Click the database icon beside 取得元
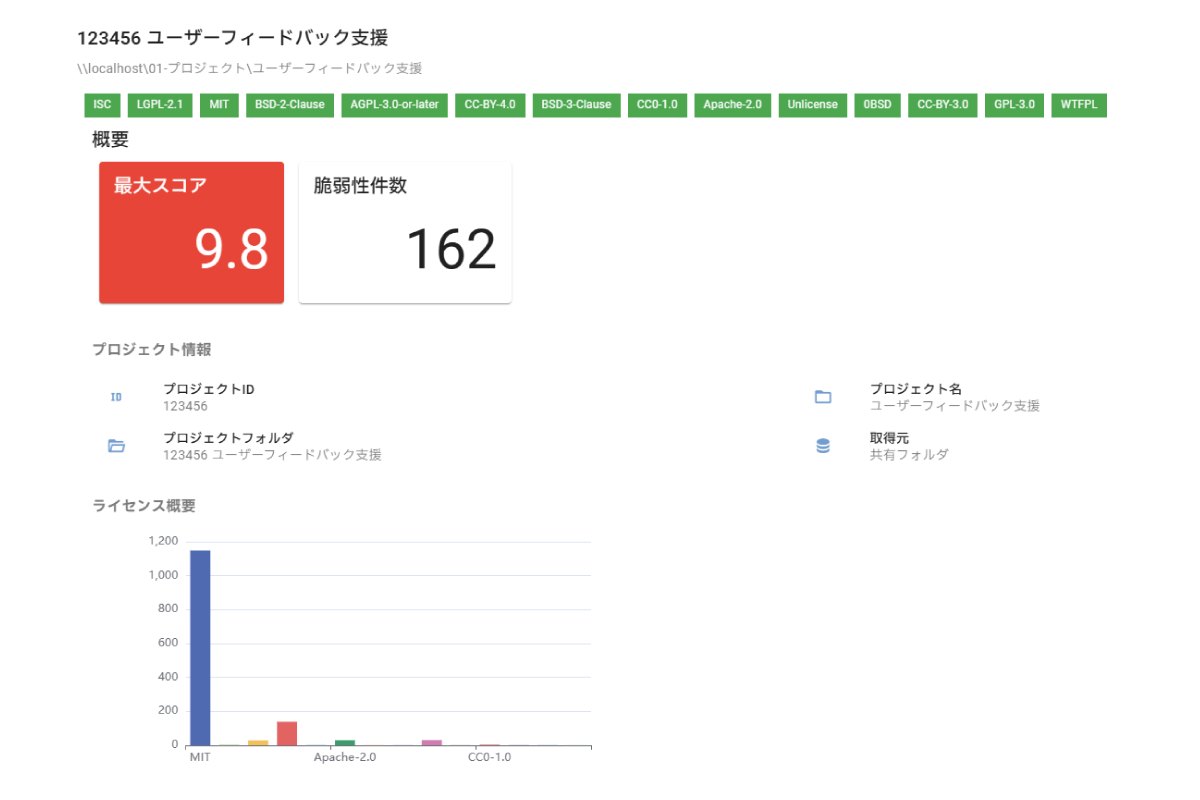Viewport: 1200px width, 800px height. (x=823, y=446)
